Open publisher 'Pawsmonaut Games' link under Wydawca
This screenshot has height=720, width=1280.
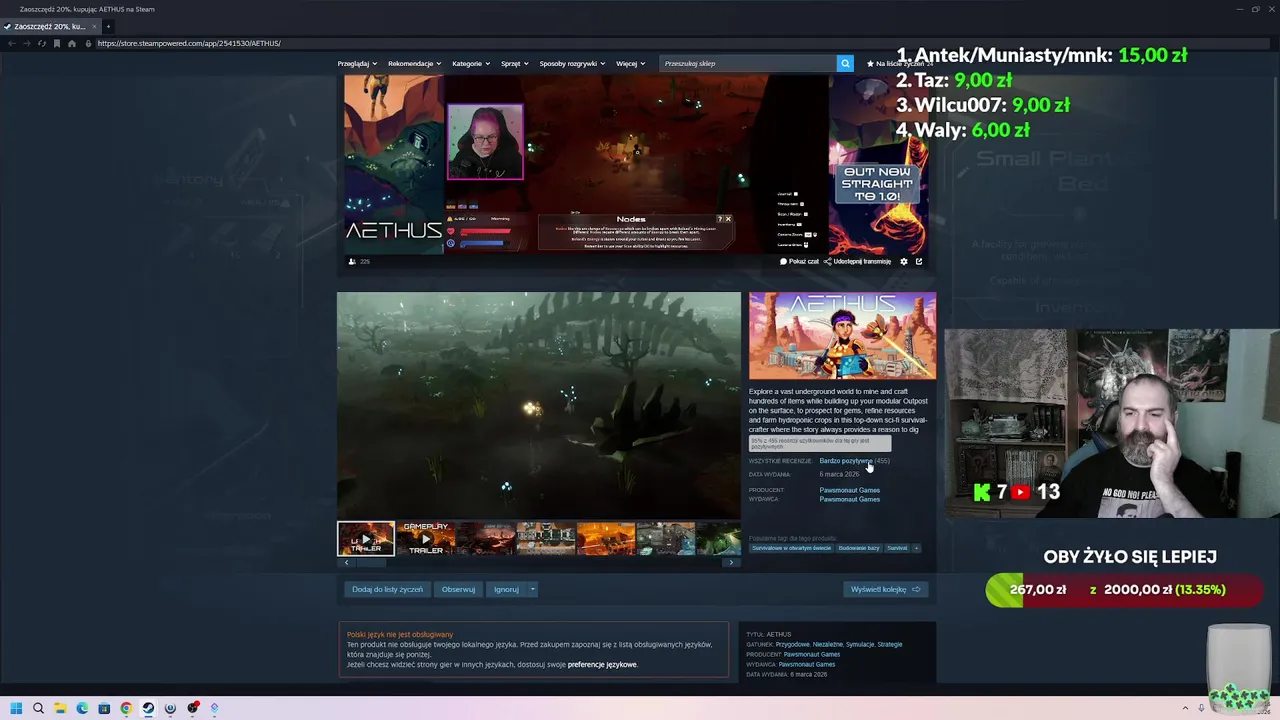point(849,499)
